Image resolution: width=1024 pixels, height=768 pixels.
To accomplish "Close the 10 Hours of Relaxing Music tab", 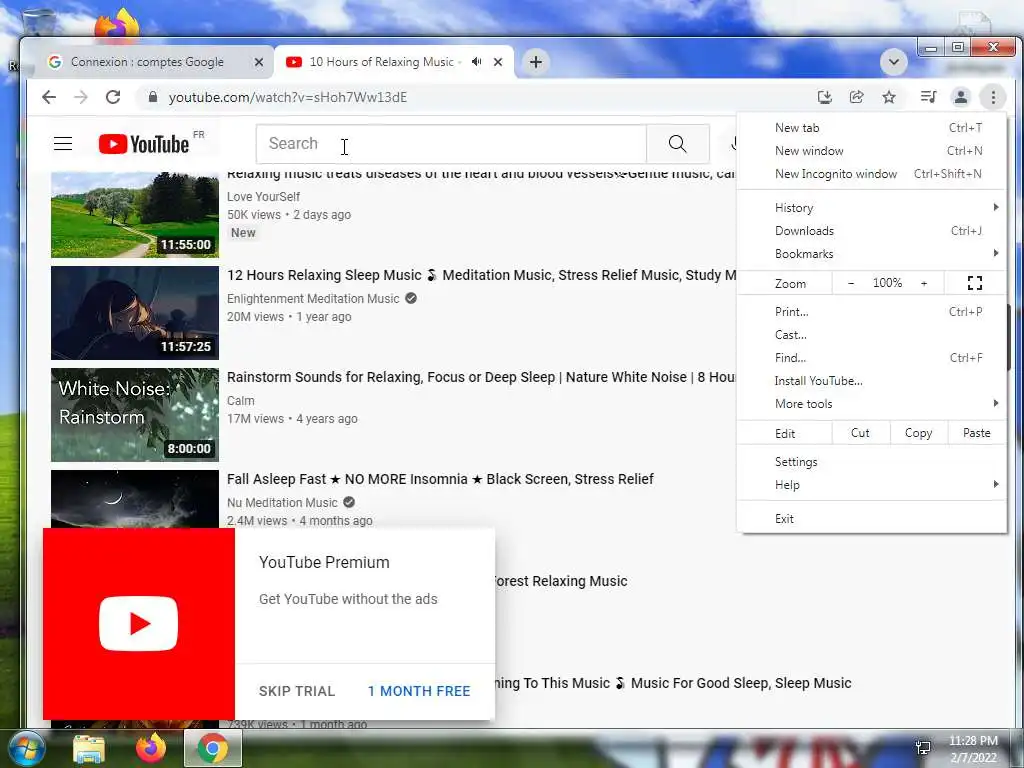I will [x=498, y=62].
